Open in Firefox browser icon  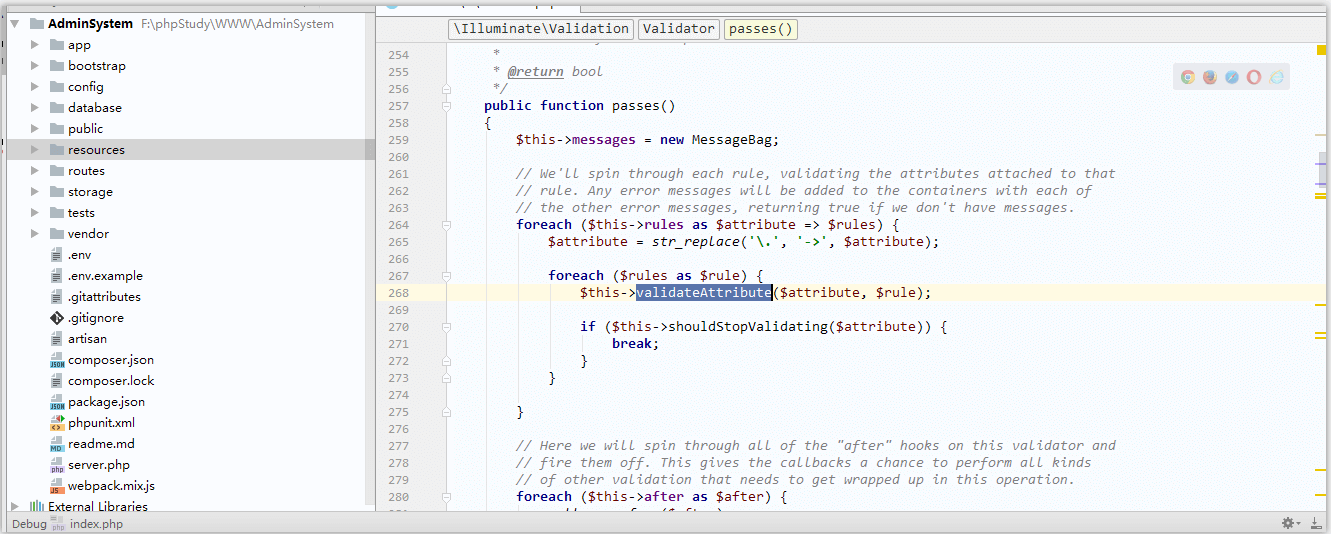(x=1210, y=77)
